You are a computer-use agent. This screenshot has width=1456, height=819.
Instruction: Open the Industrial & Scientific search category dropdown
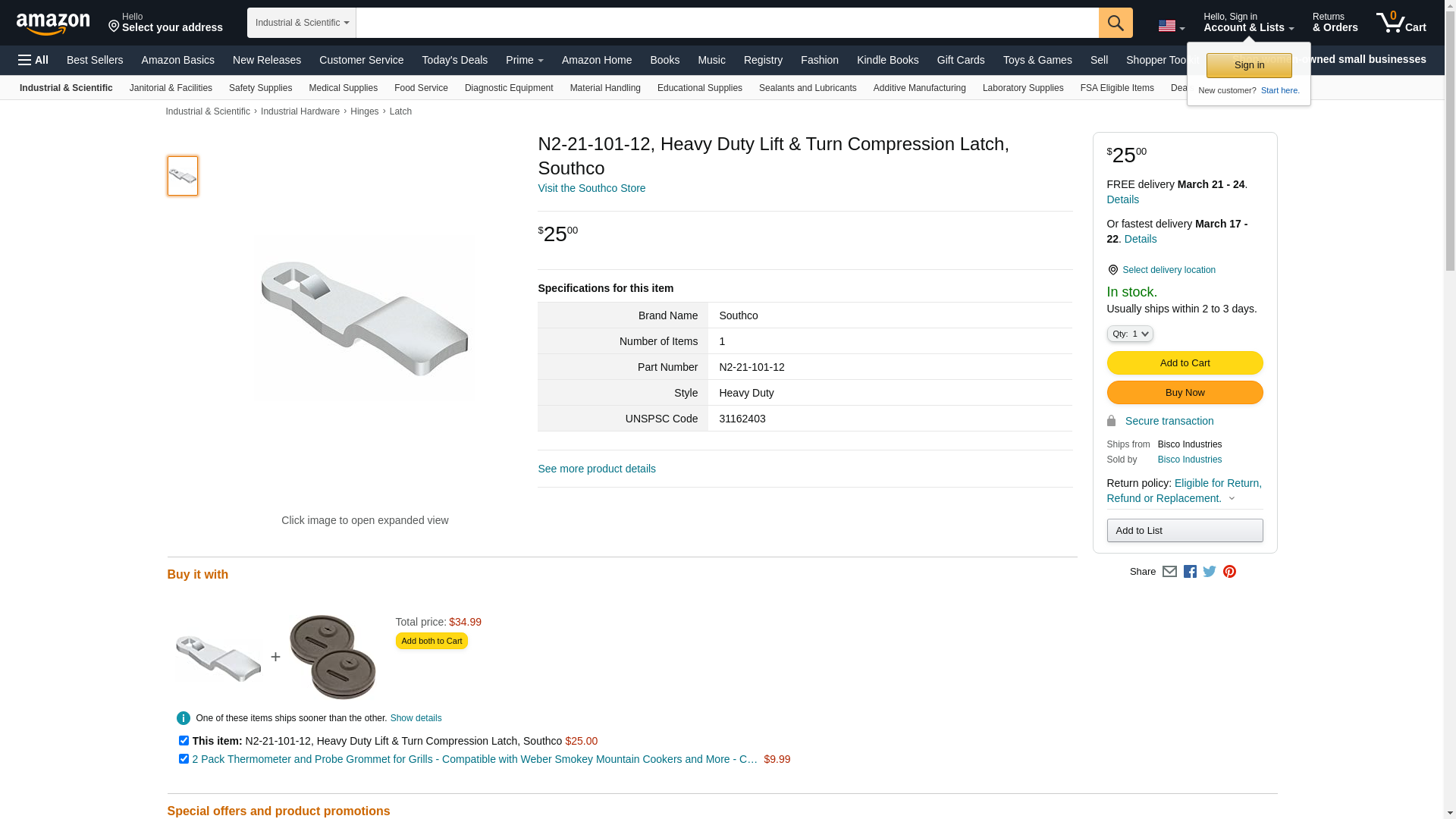[302, 23]
